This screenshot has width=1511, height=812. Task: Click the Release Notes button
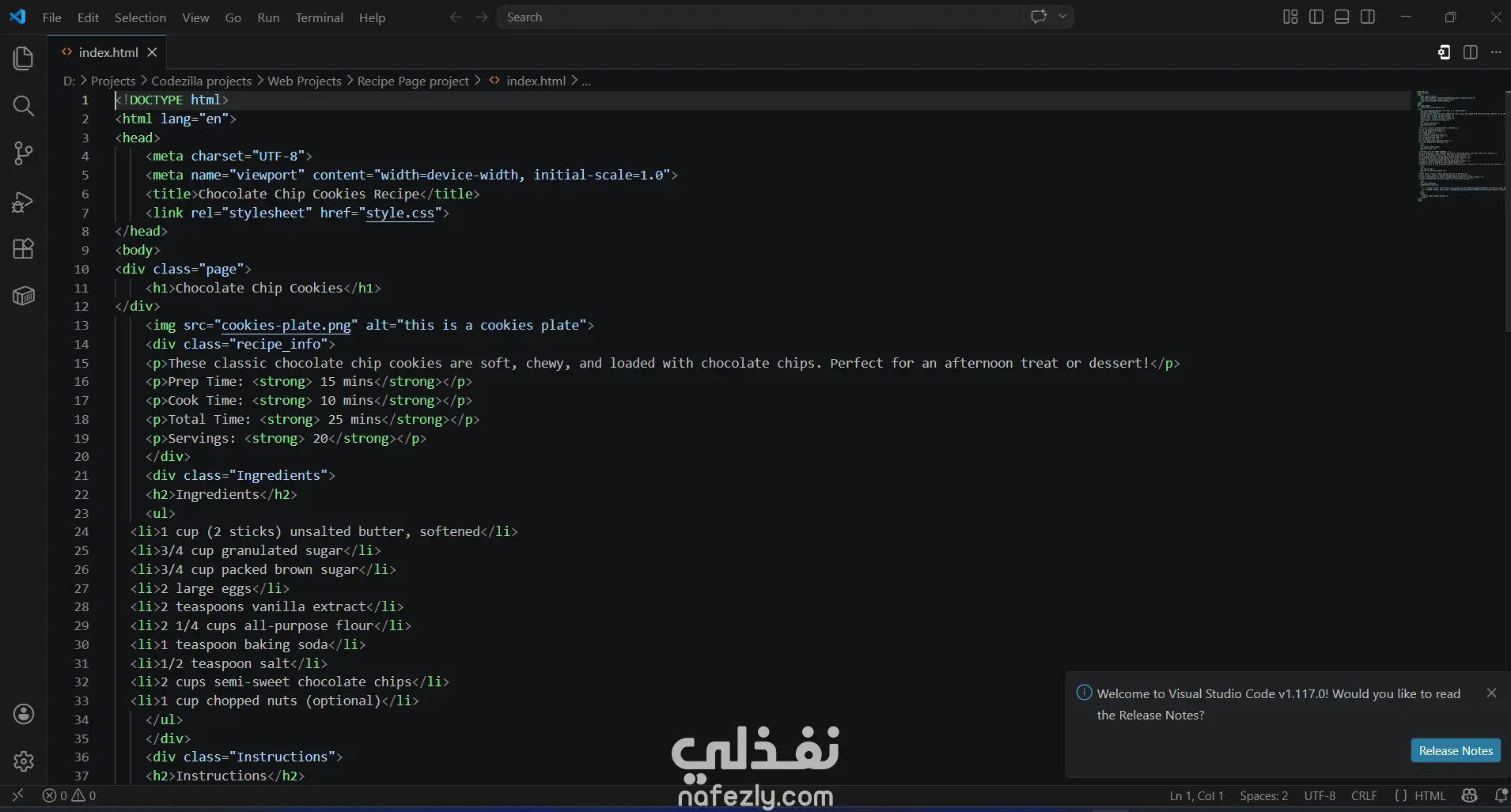(1456, 750)
